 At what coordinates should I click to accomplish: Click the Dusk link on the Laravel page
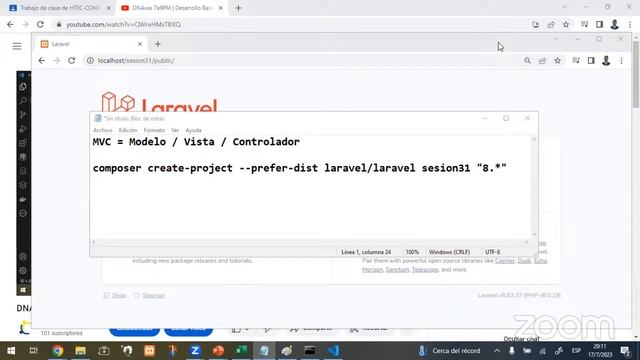[524, 260]
